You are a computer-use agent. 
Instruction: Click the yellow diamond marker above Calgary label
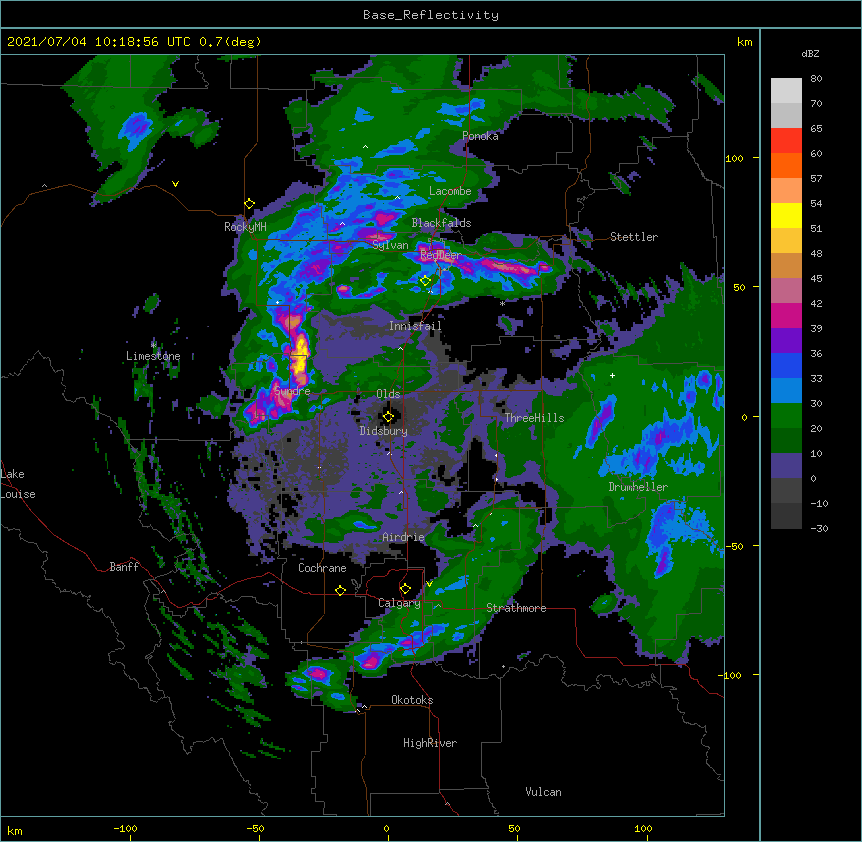pos(405,589)
